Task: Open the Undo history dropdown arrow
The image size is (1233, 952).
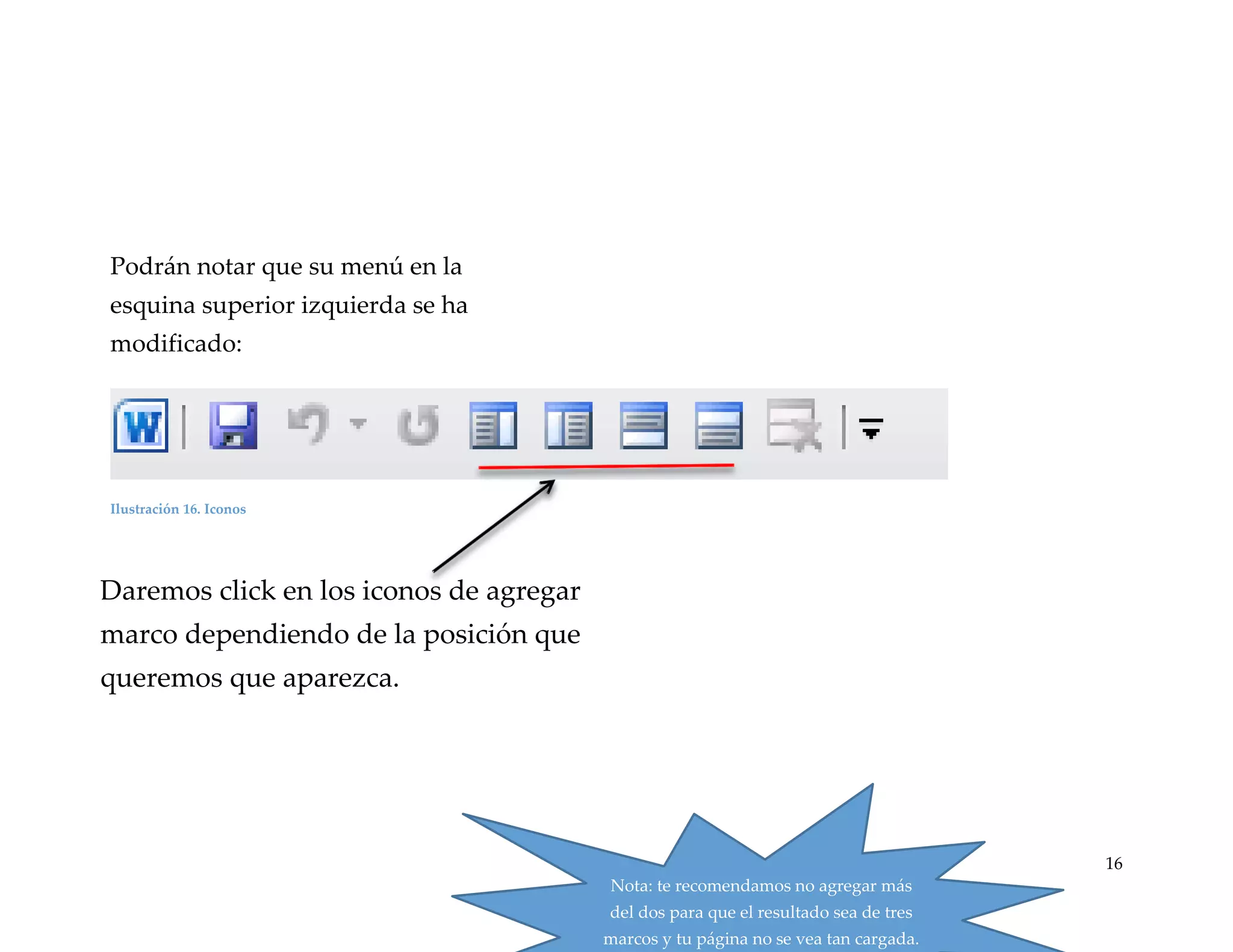Action: [x=358, y=424]
